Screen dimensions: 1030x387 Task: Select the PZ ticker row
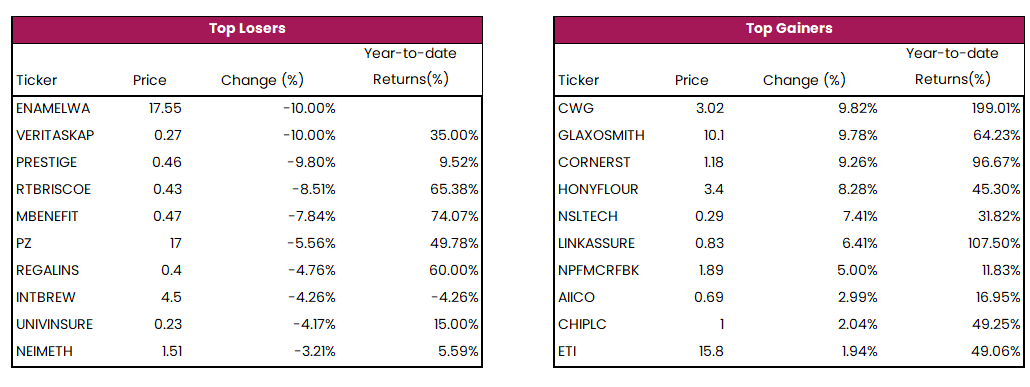point(247,243)
